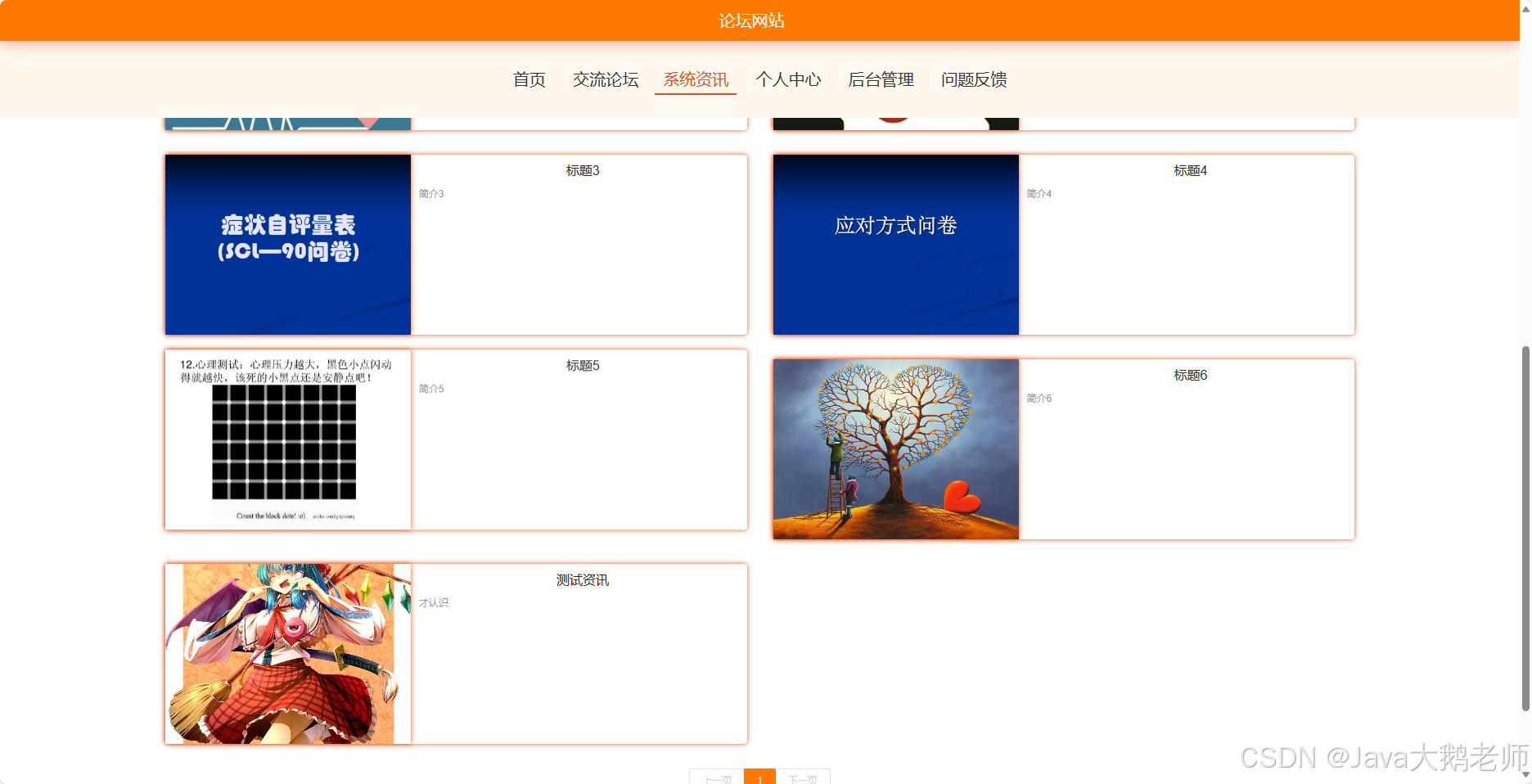Viewport: 1532px width, 784px height.
Task: Open 个人中心 from the nav bar
Action: [788, 79]
